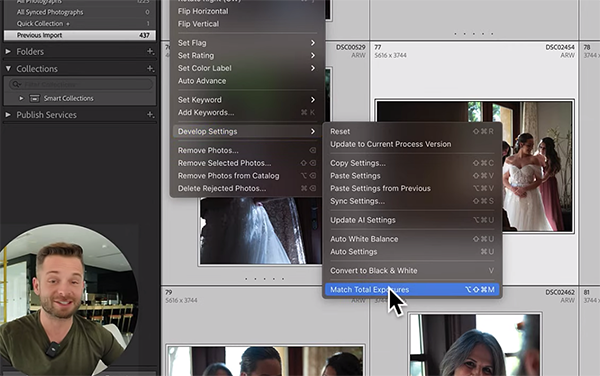Click plus icon next to Publish Services
The height and width of the screenshot is (376, 600).
150,114
